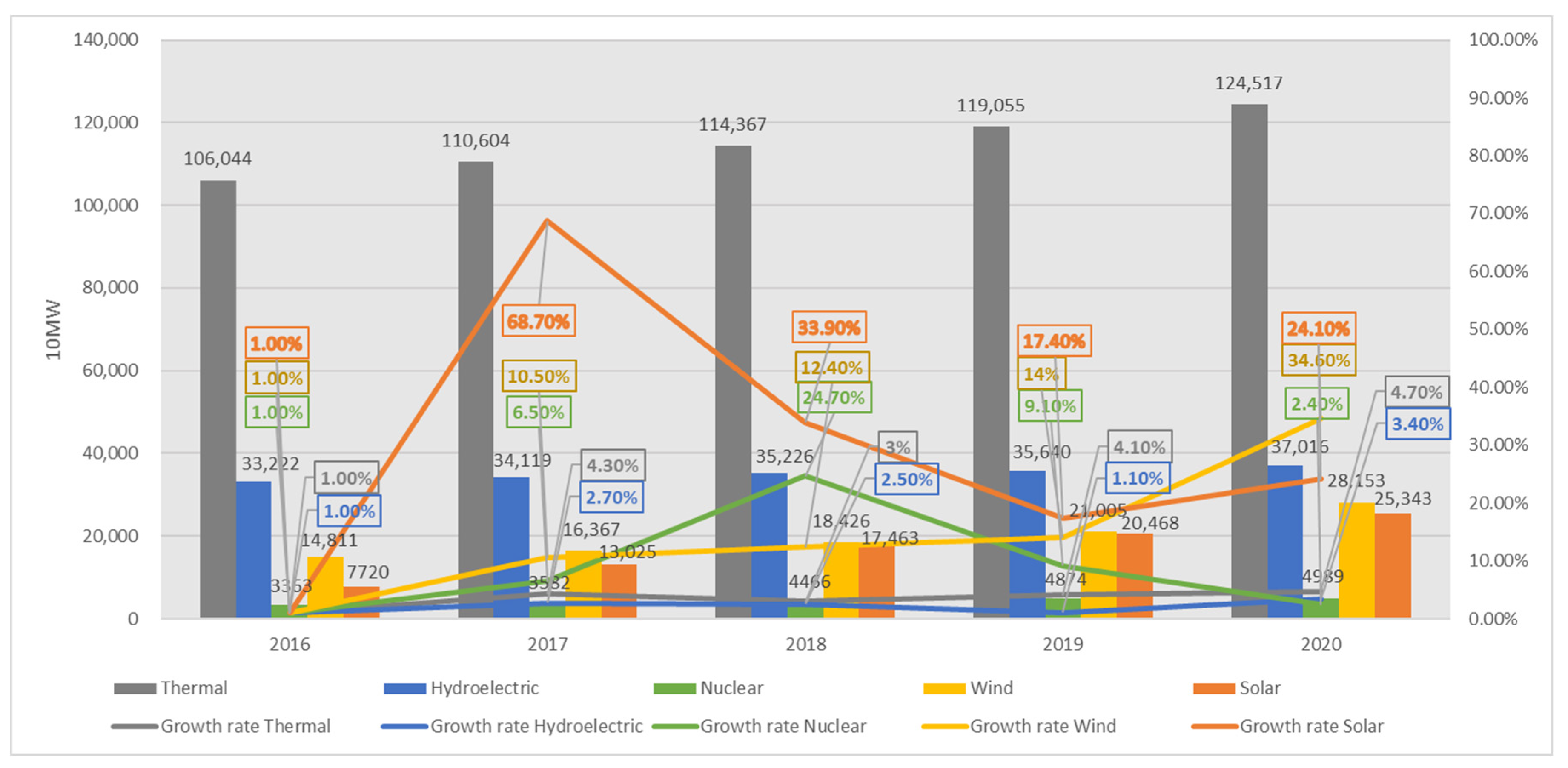
Task: Click the 10MW vertical axis title
Action: 54,329
